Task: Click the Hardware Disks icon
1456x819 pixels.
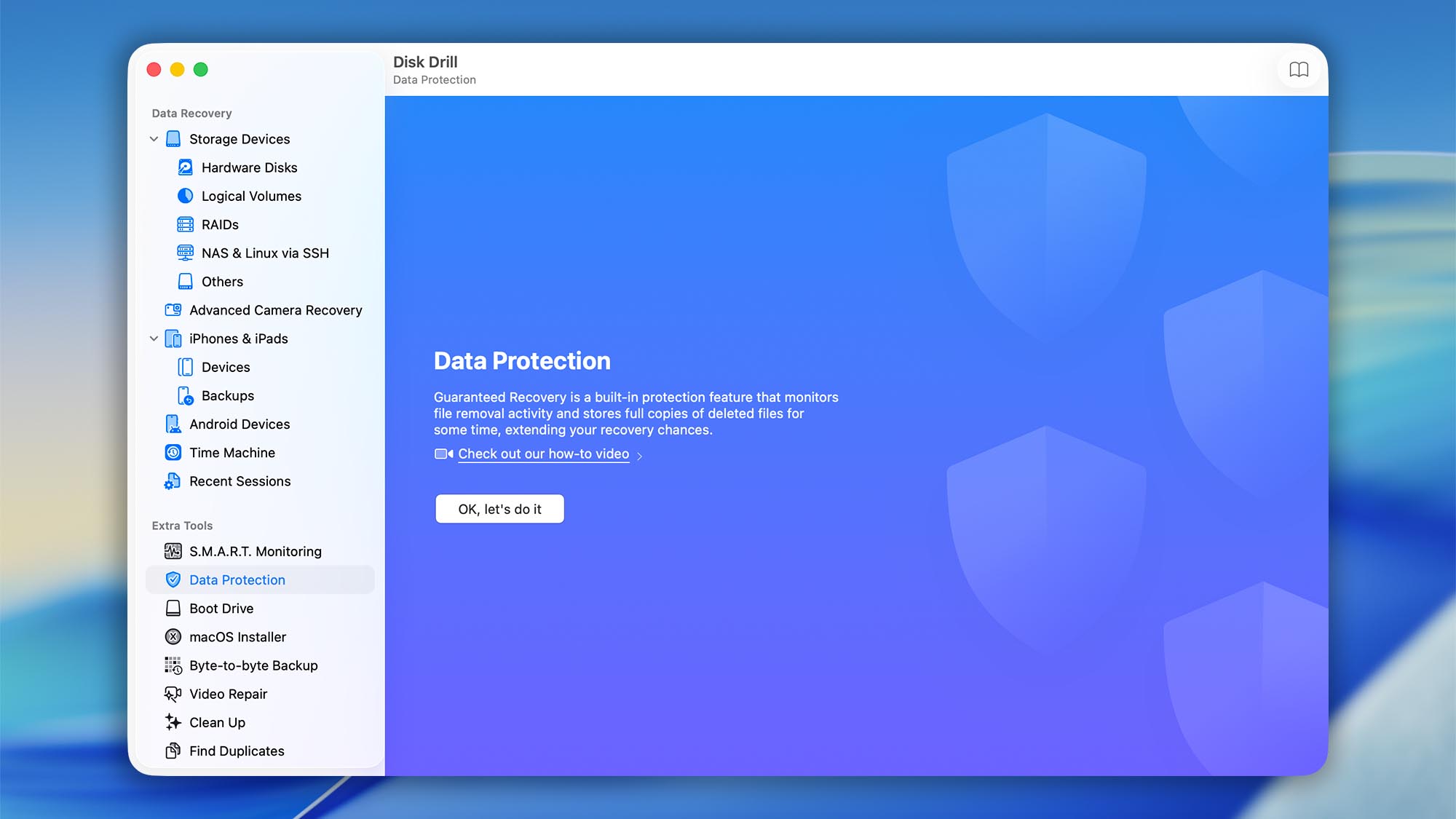Action: [x=186, y=167]
